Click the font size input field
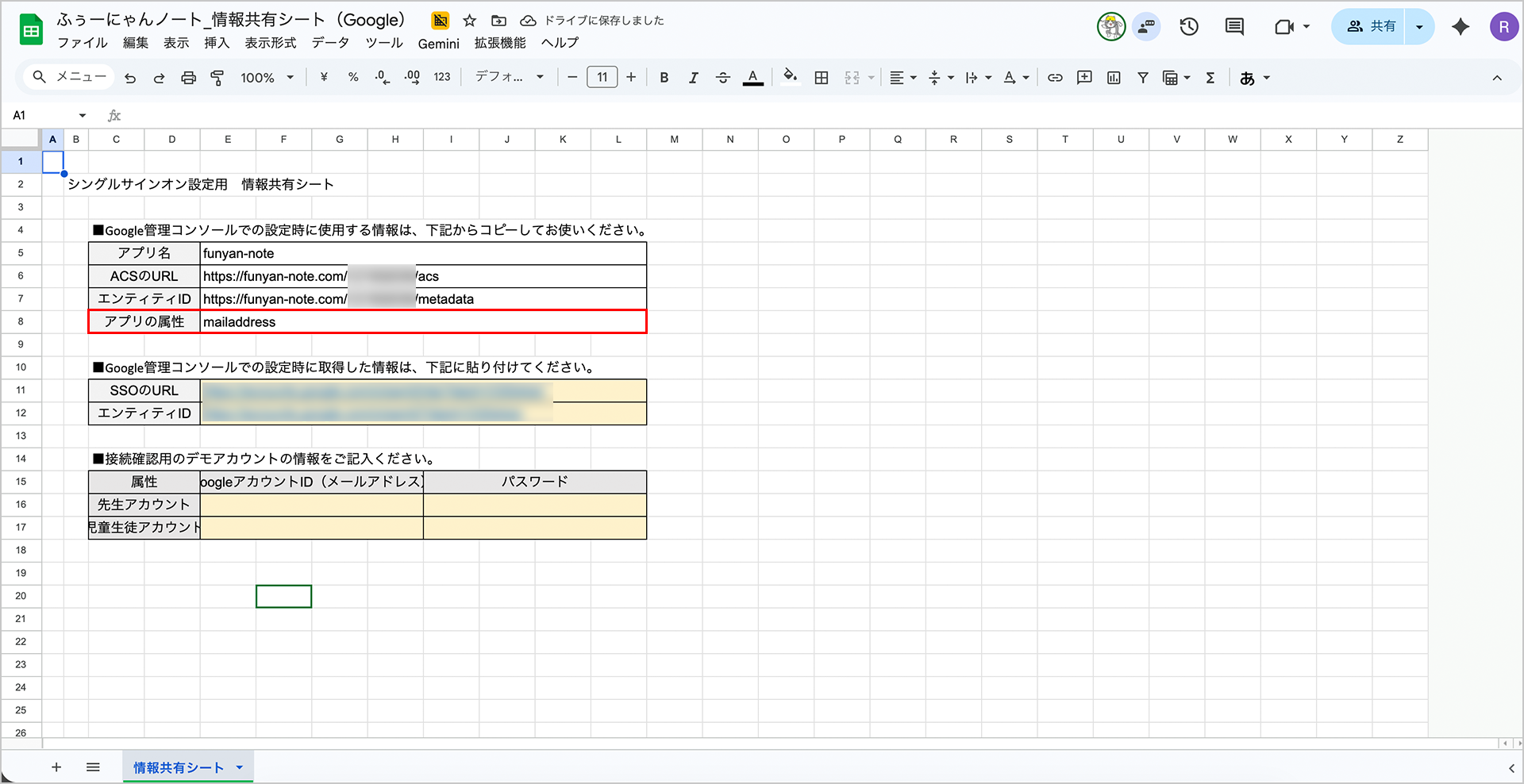This screenshot has height=784, width=1524. tap(602, 77)
